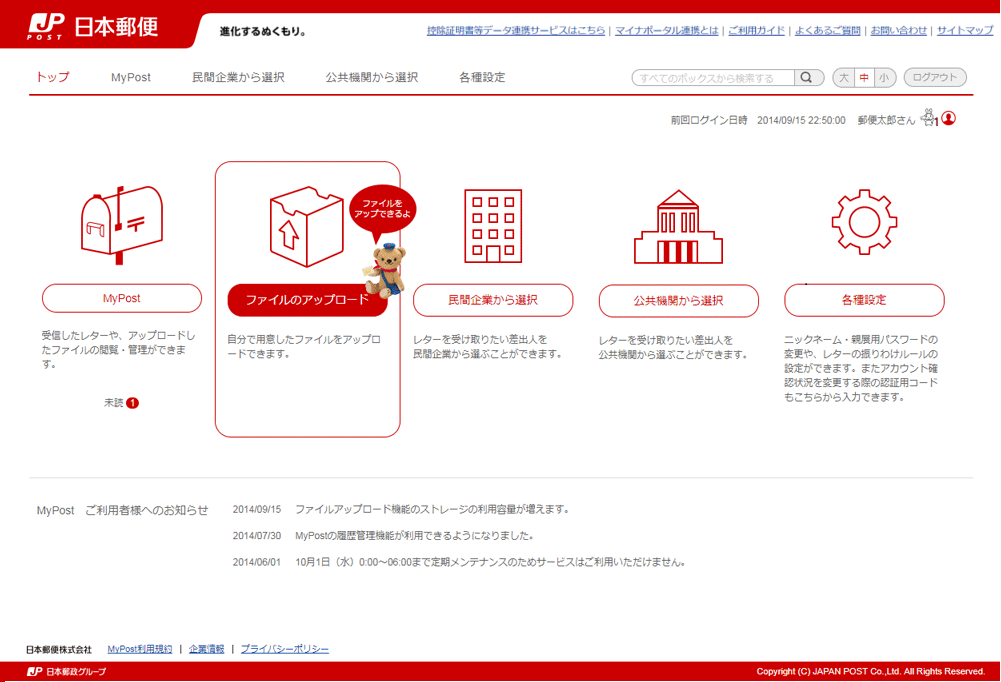Viewport: 1001px width, 682px height.
Task: Click the ログアウト button
Action: [x=935, y=77]
